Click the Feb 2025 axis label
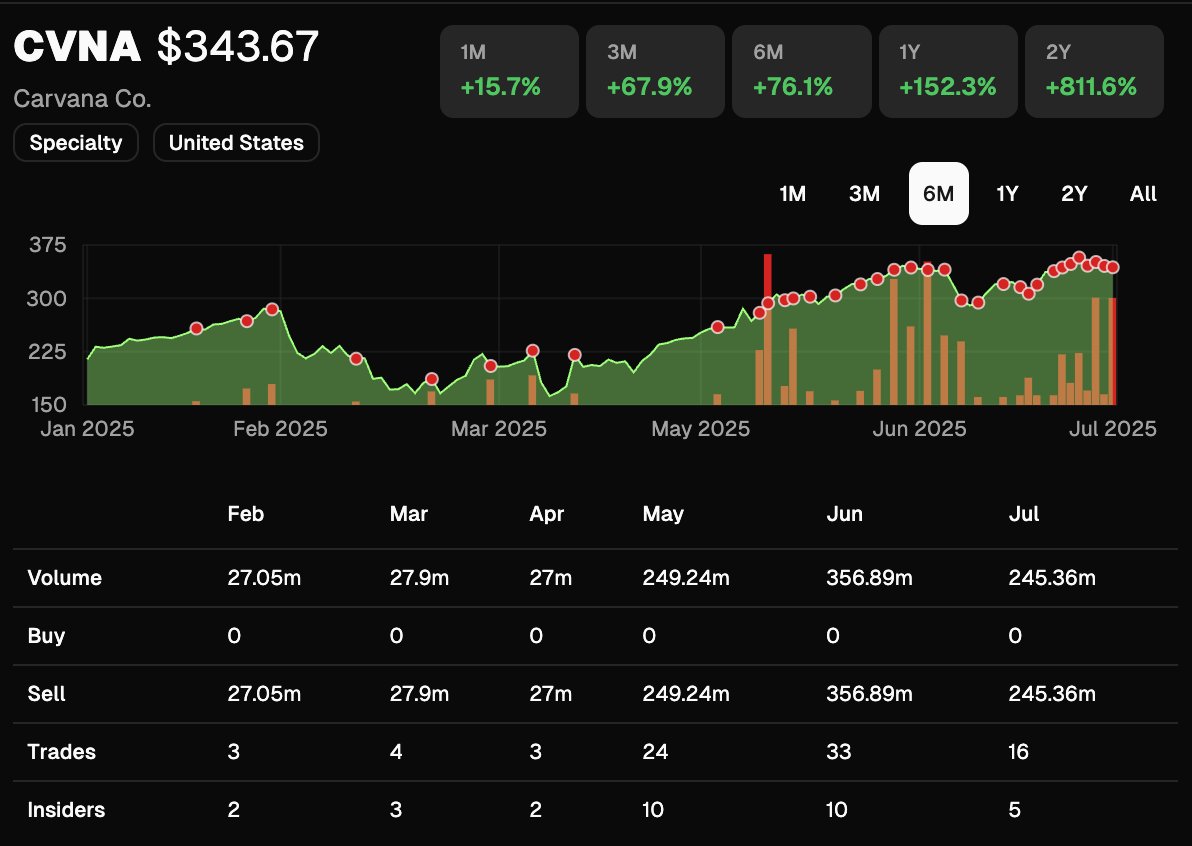 tap(281, 429)
